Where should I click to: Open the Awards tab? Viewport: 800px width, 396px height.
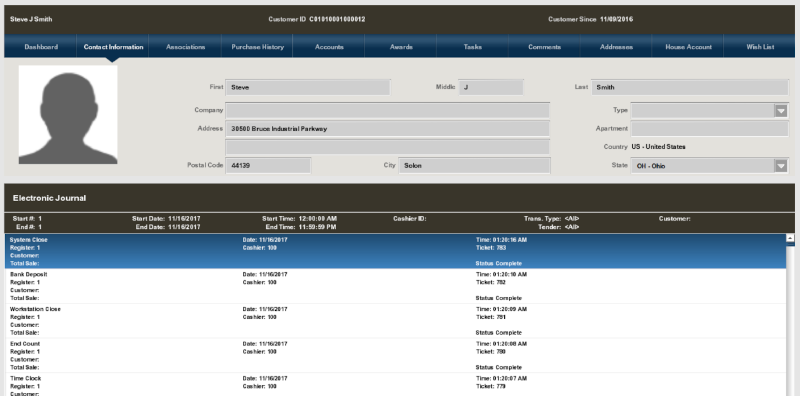[x=401, y=46]
